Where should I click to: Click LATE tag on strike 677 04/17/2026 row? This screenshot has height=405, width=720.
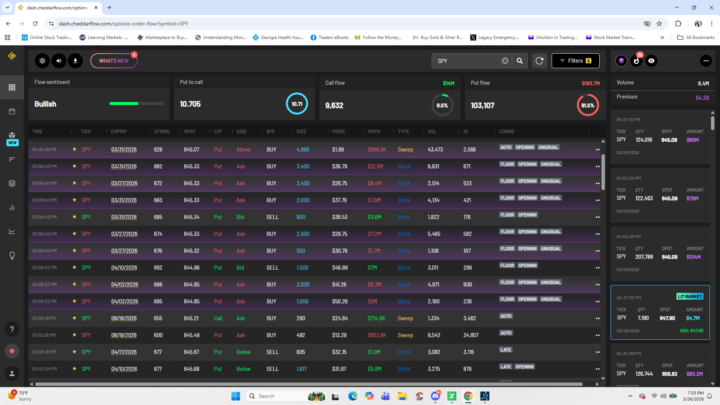(506, 350)
